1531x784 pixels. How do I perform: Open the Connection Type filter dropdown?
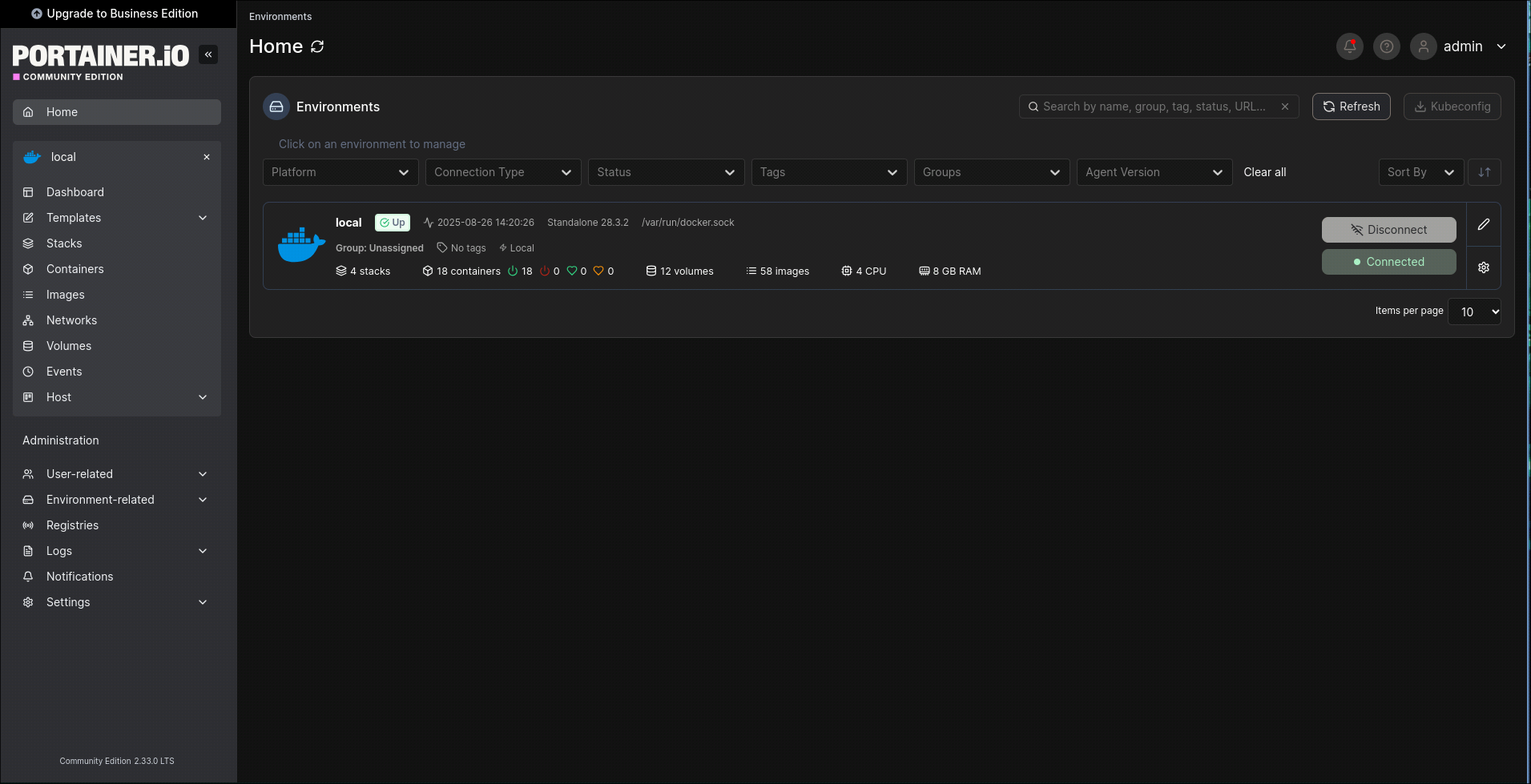click(x=502, y=172)
